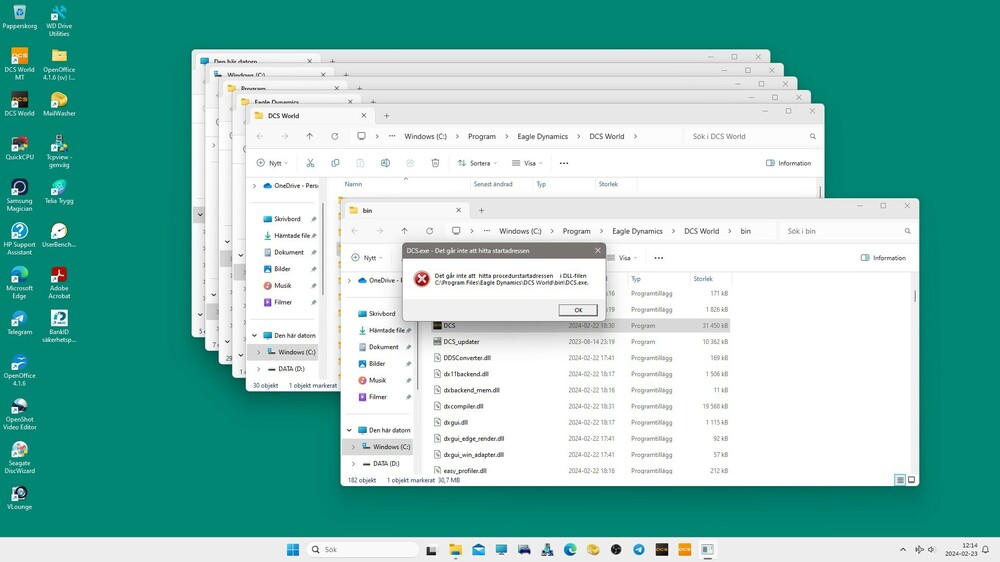Open the Nytt dropdown in bin window
This screenshot has width=1000, height=562.
point(367,258)
